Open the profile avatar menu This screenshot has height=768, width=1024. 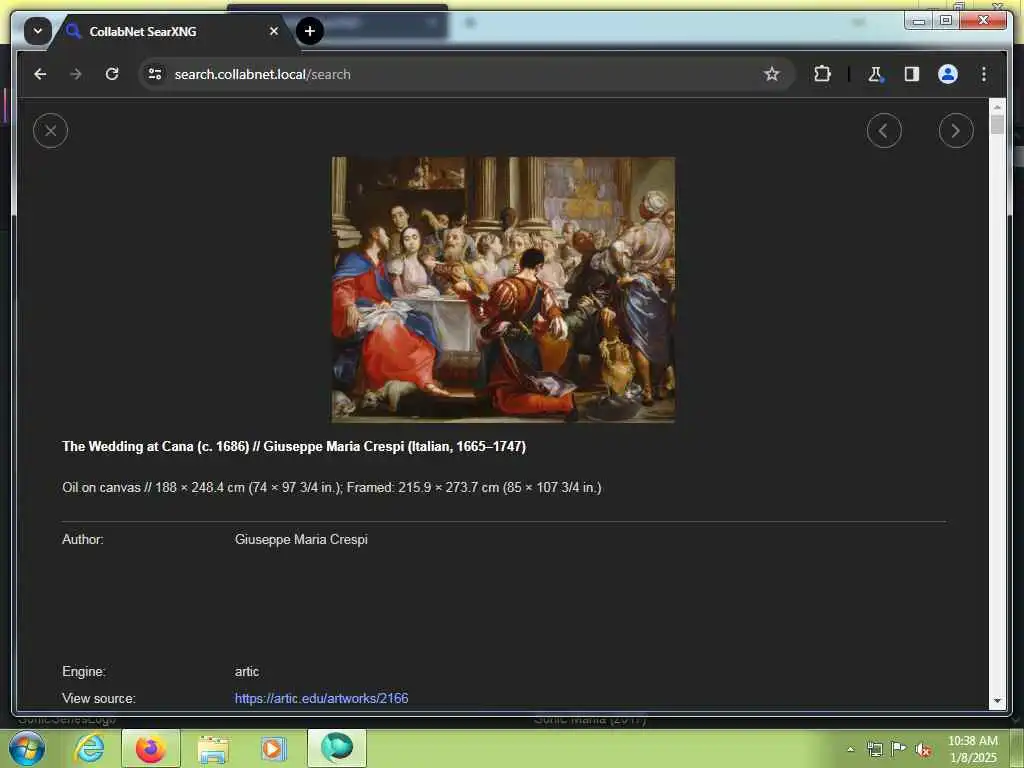point(948,74)
